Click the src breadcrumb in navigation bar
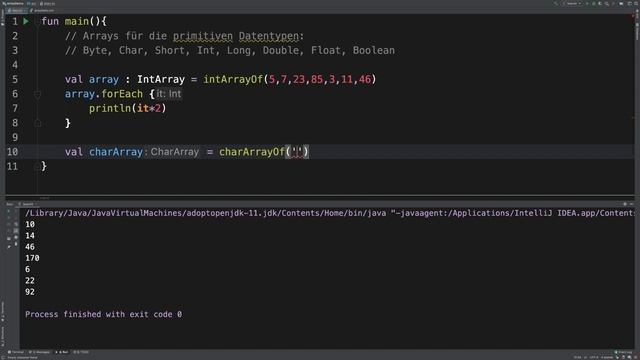 [x=31, y=3]
